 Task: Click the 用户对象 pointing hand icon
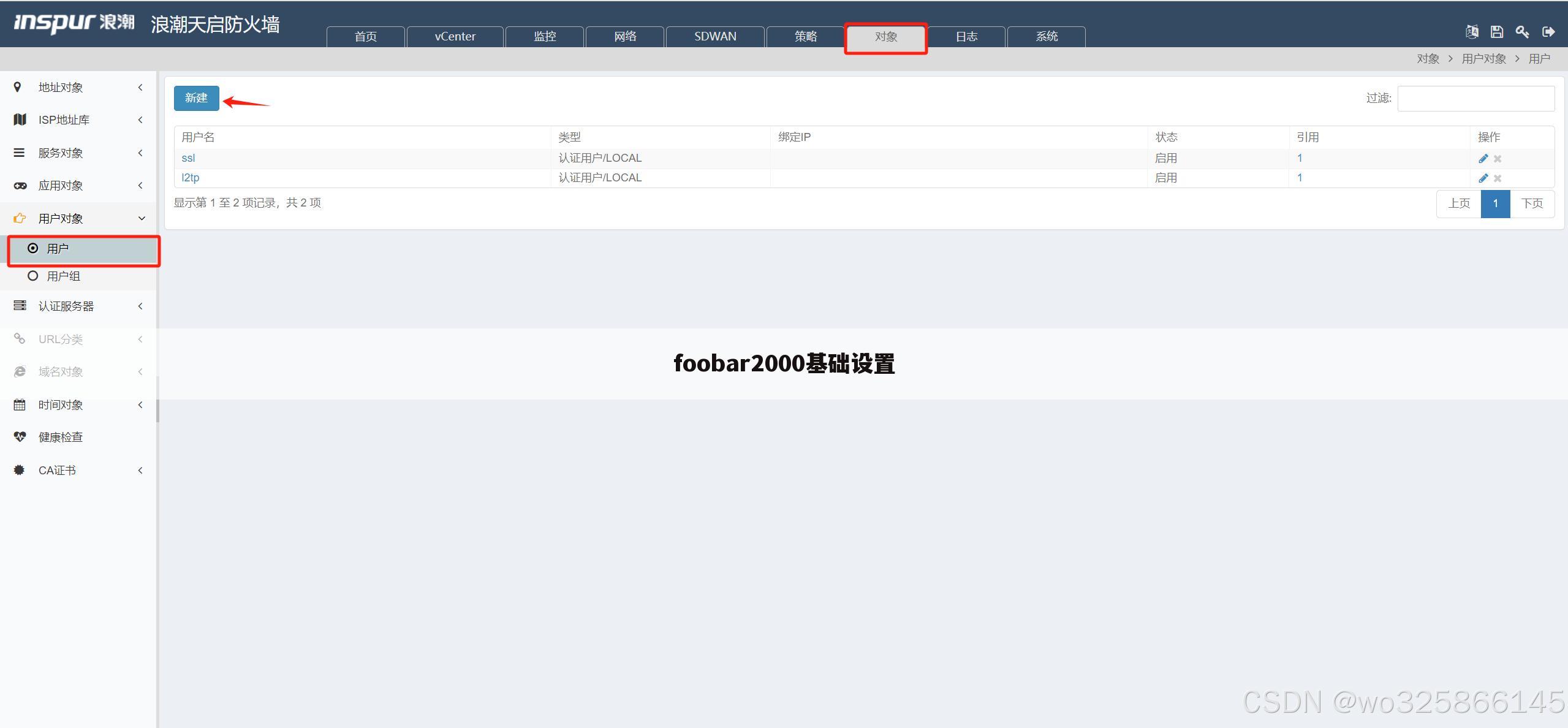point(20,218)
